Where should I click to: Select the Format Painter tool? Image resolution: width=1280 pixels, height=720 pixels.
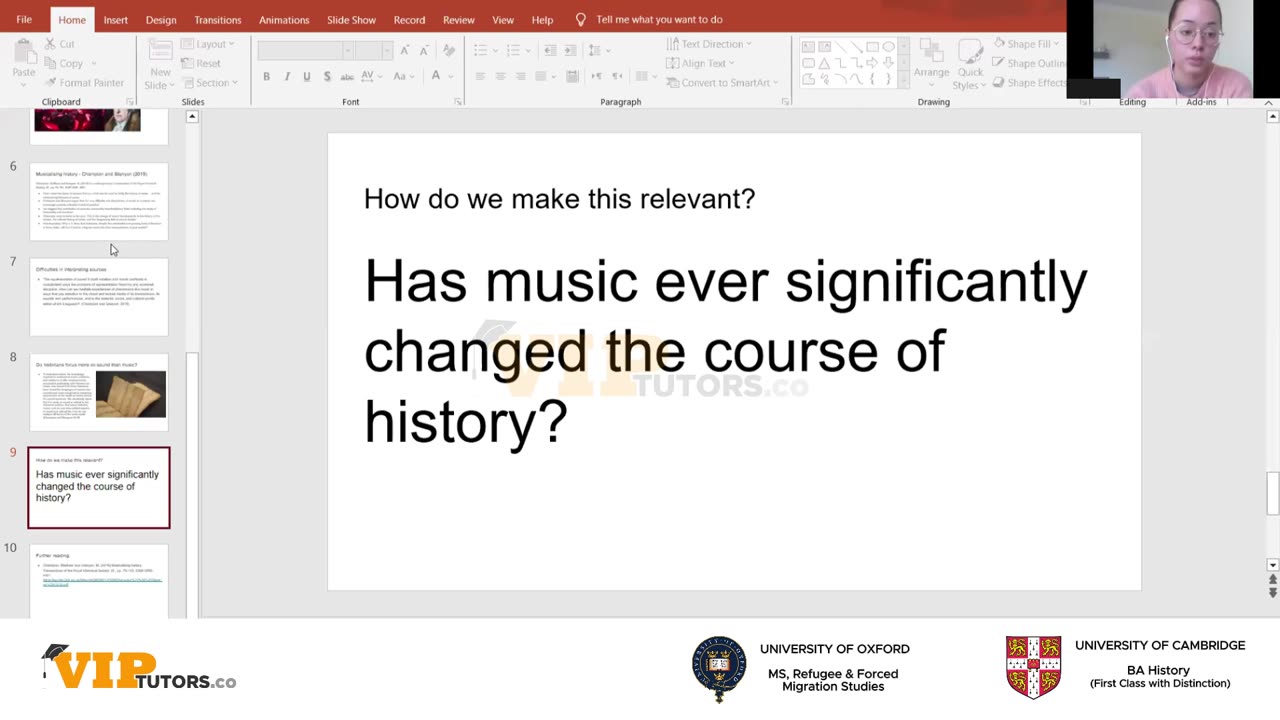[83, 83]
